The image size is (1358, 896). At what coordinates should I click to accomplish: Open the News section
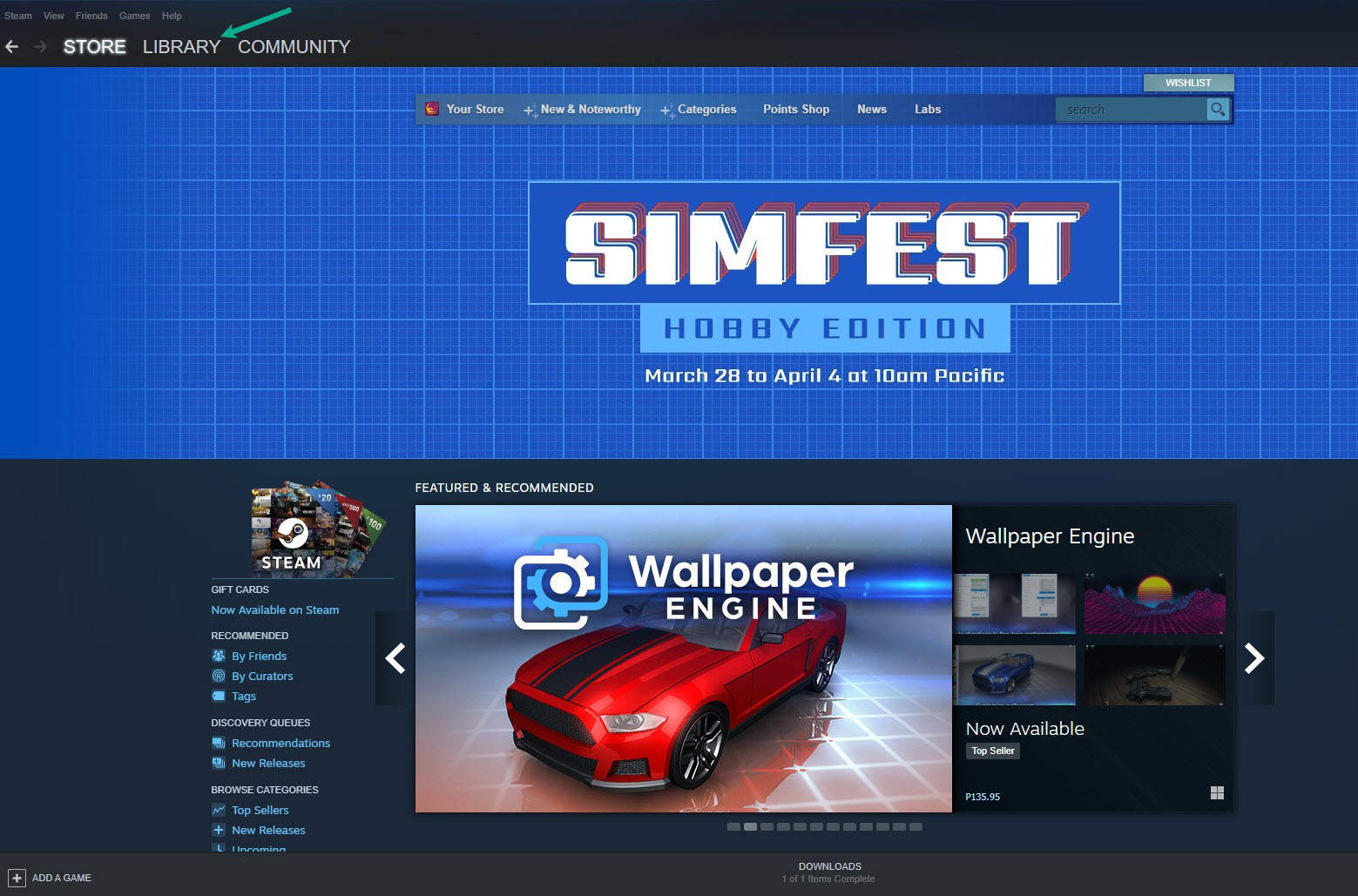872,109
